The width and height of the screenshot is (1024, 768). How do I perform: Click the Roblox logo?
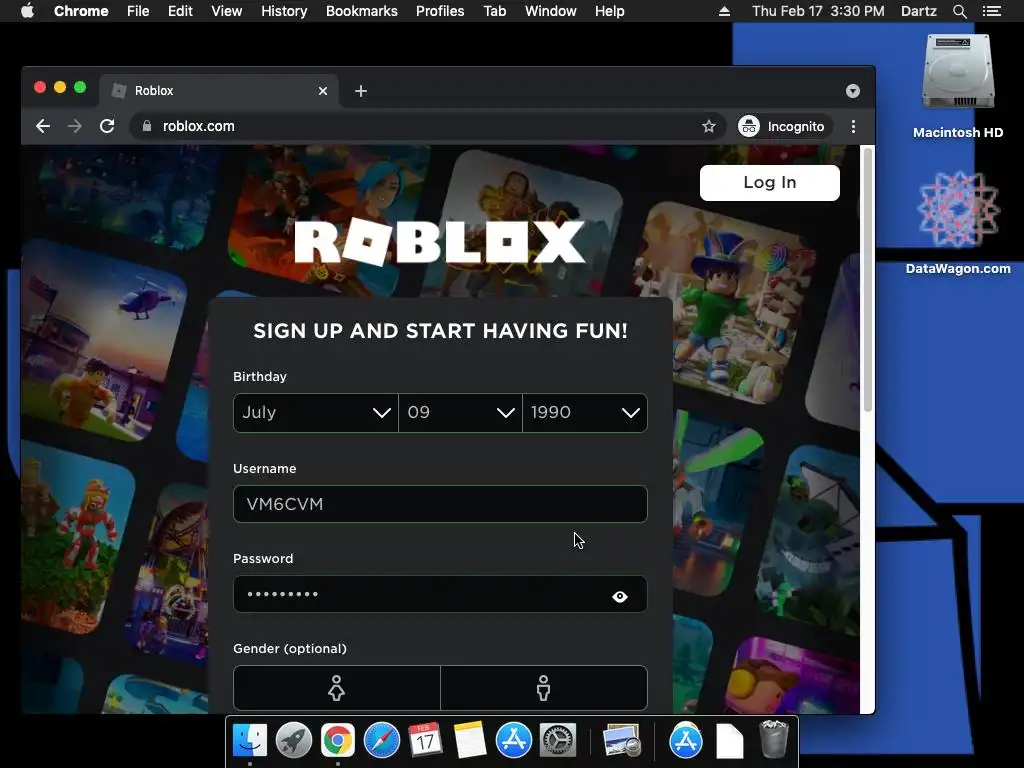point(440,242)
